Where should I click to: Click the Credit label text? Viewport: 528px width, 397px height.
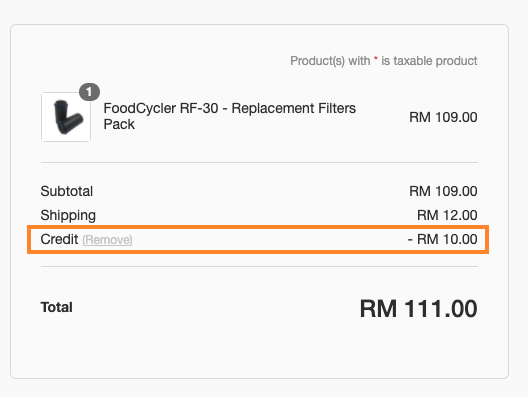tap(59, 239)
